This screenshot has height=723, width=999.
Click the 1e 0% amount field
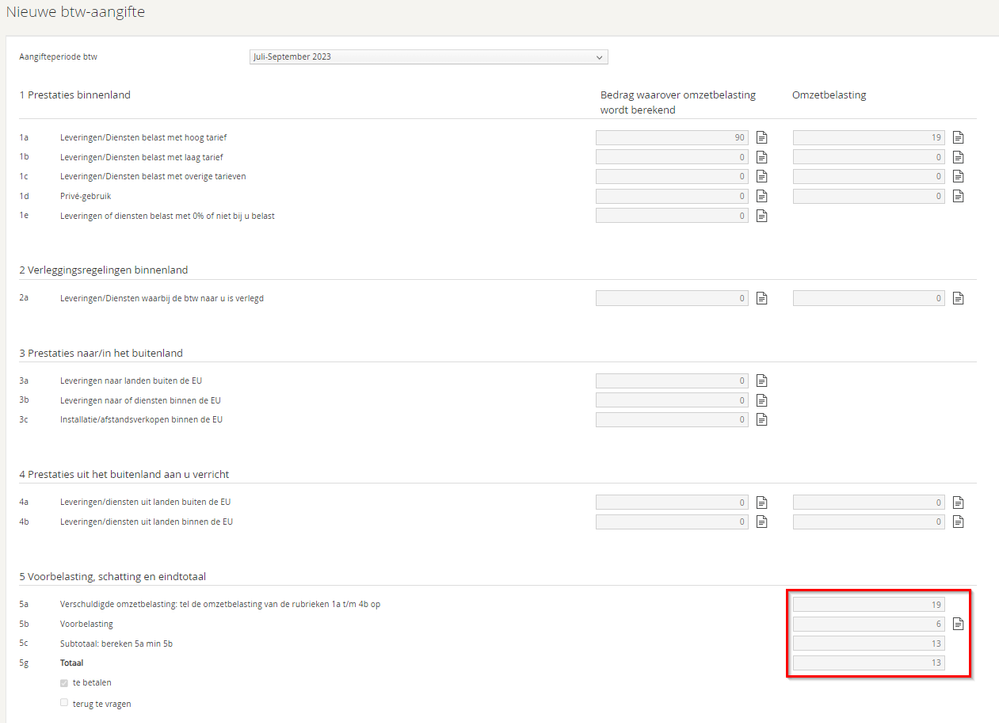[672, 216]
